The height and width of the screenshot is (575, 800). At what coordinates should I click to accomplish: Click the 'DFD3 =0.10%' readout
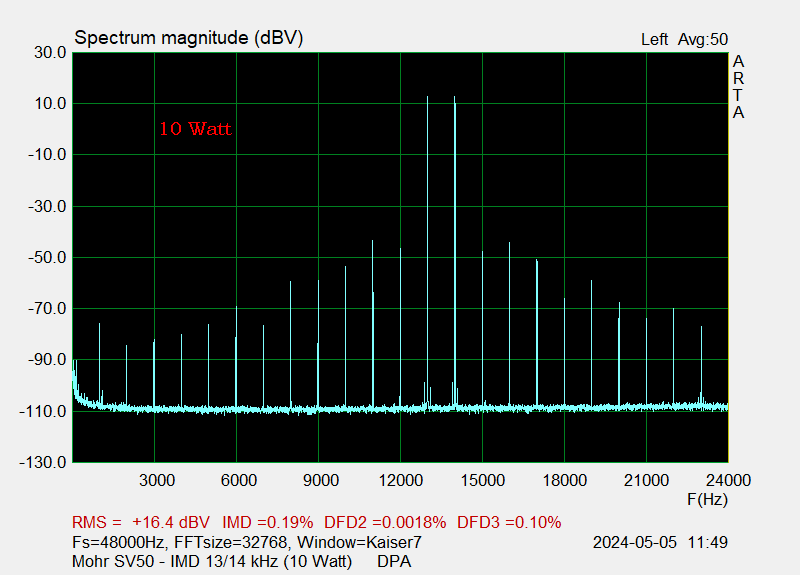pos(509,522)
